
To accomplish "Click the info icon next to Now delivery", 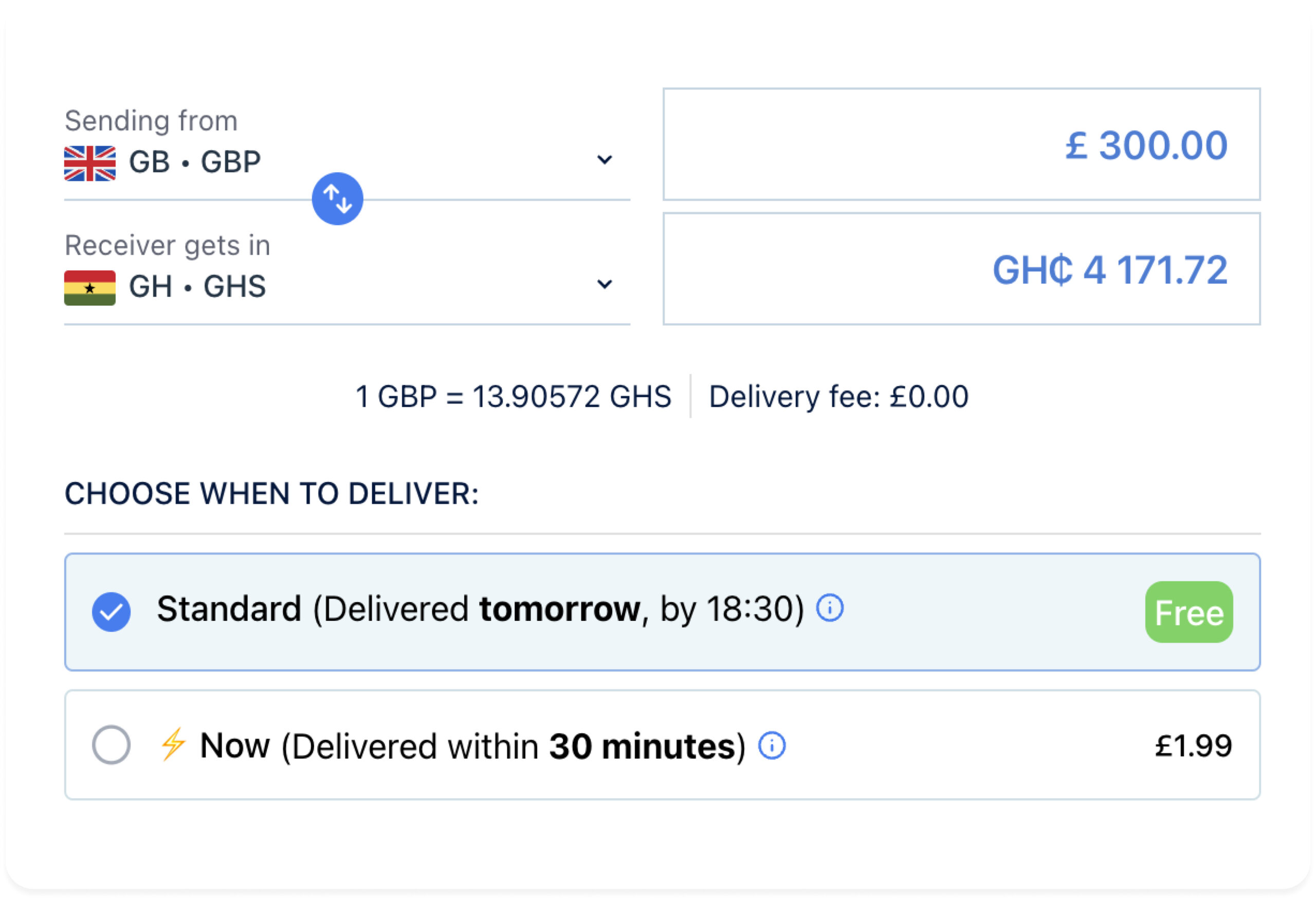I will pos(772,746).
